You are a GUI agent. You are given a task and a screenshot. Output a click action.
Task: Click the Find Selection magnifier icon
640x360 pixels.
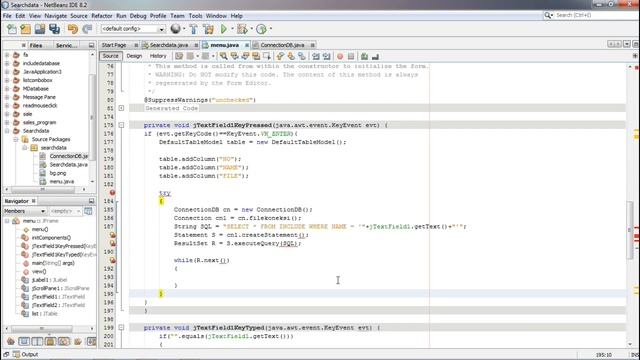224,56
